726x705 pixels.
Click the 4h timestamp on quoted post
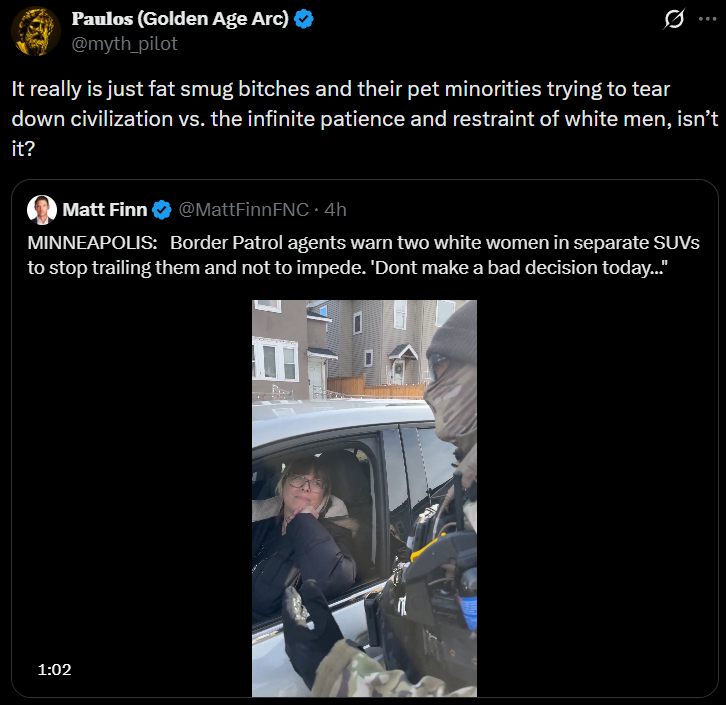tap(336, 209)
